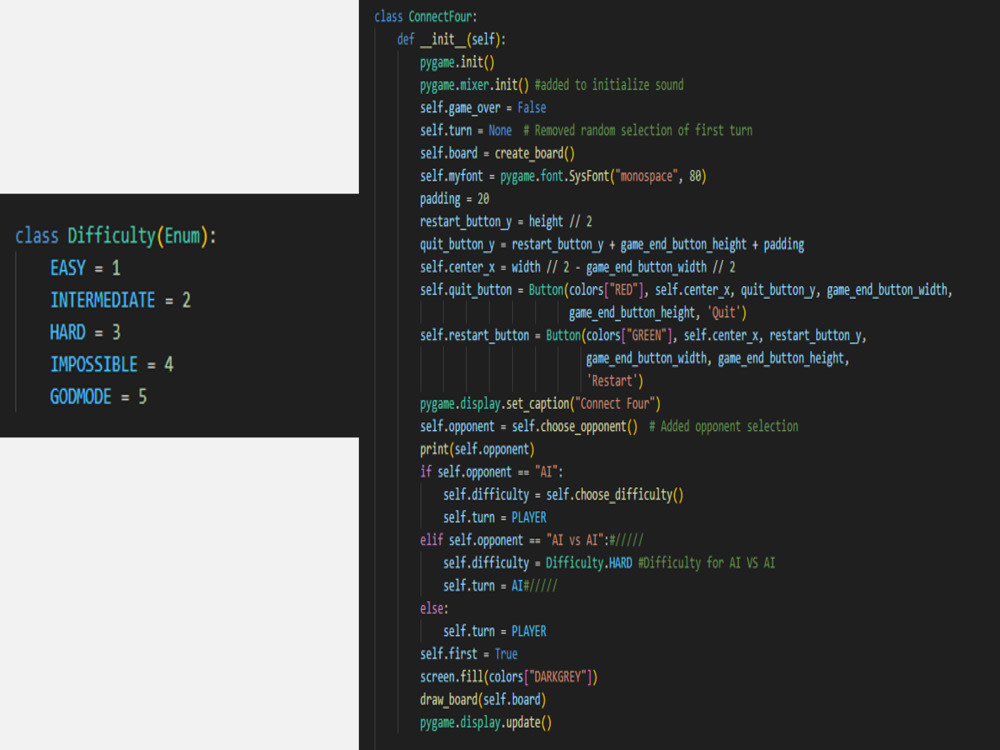
Task: Click the 'pygame.display.update()' line
Action: click(x=485, y=723)
